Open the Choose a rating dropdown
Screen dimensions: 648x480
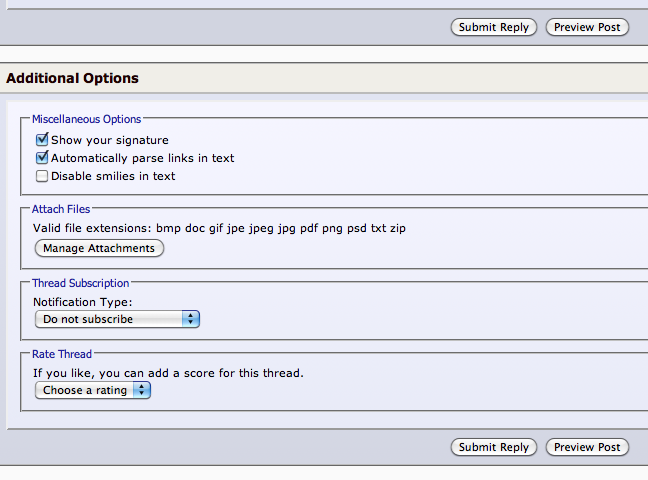[x=93, y=390]
